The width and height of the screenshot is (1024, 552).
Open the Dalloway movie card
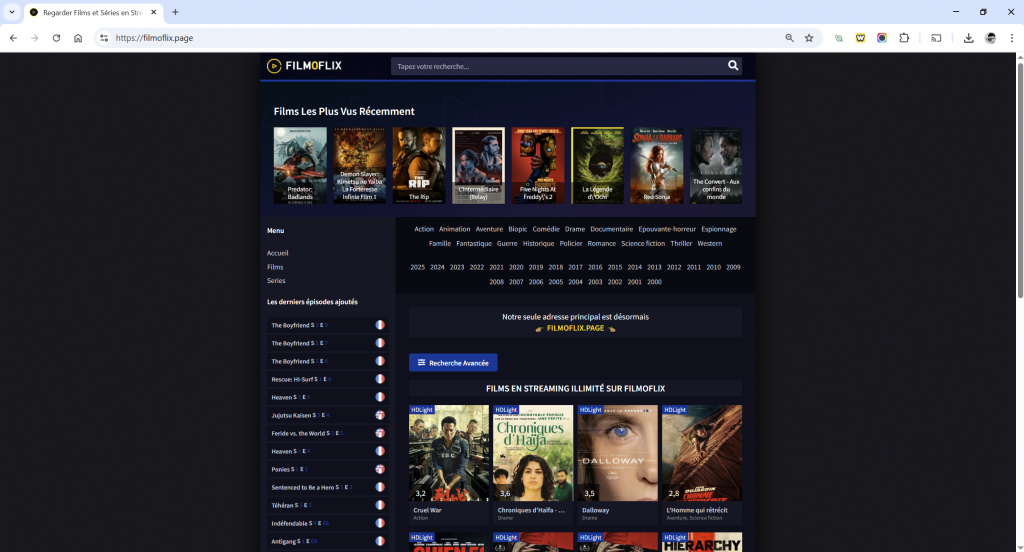[617, 464]
